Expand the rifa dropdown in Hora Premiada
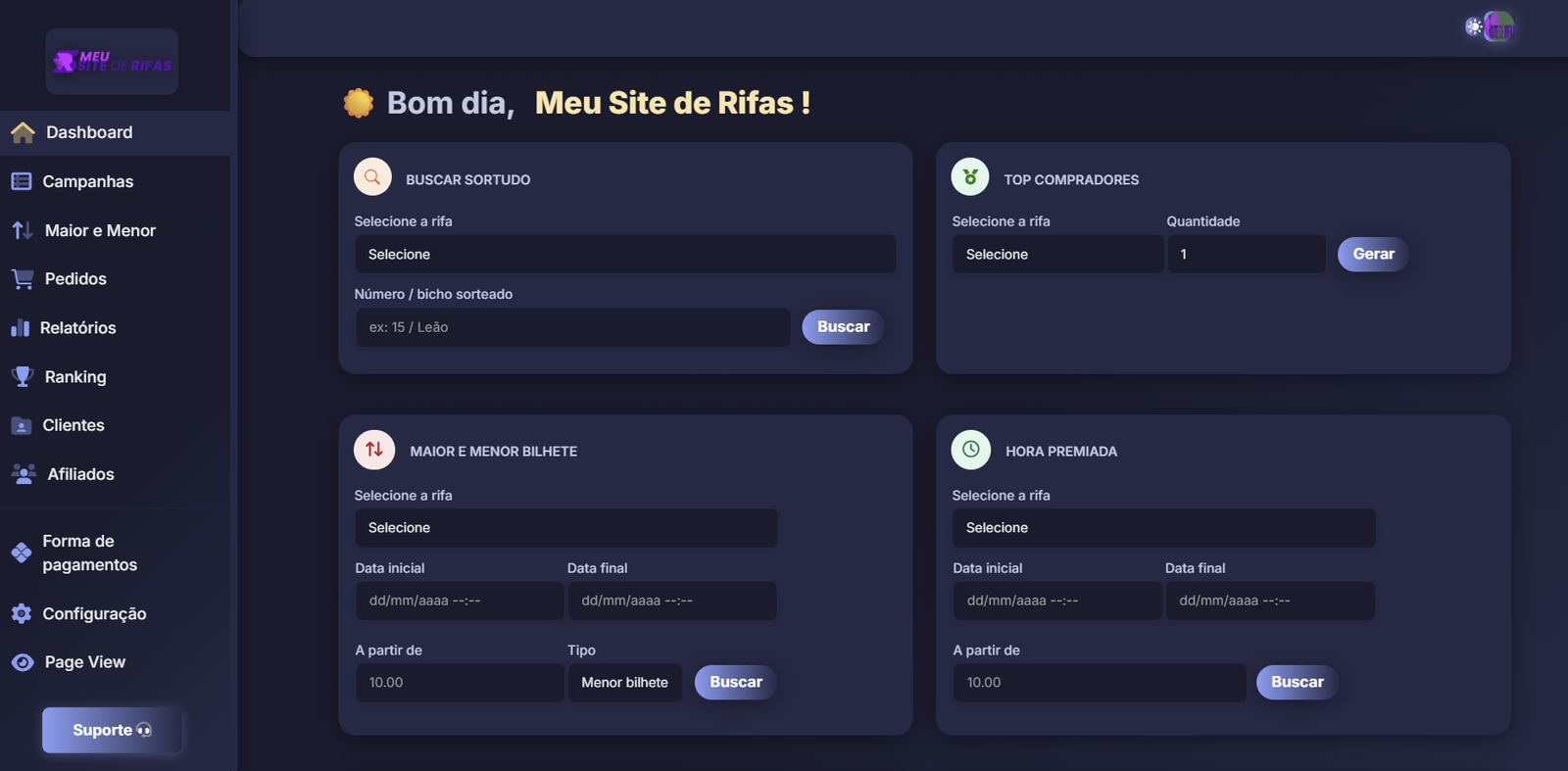This screenshot has height=771, width=1568. (x=1164, y=527)
